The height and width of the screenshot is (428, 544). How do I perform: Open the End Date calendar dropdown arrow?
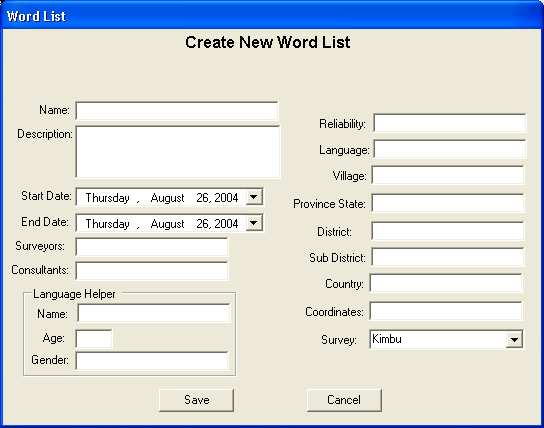[x=254, y=223]
